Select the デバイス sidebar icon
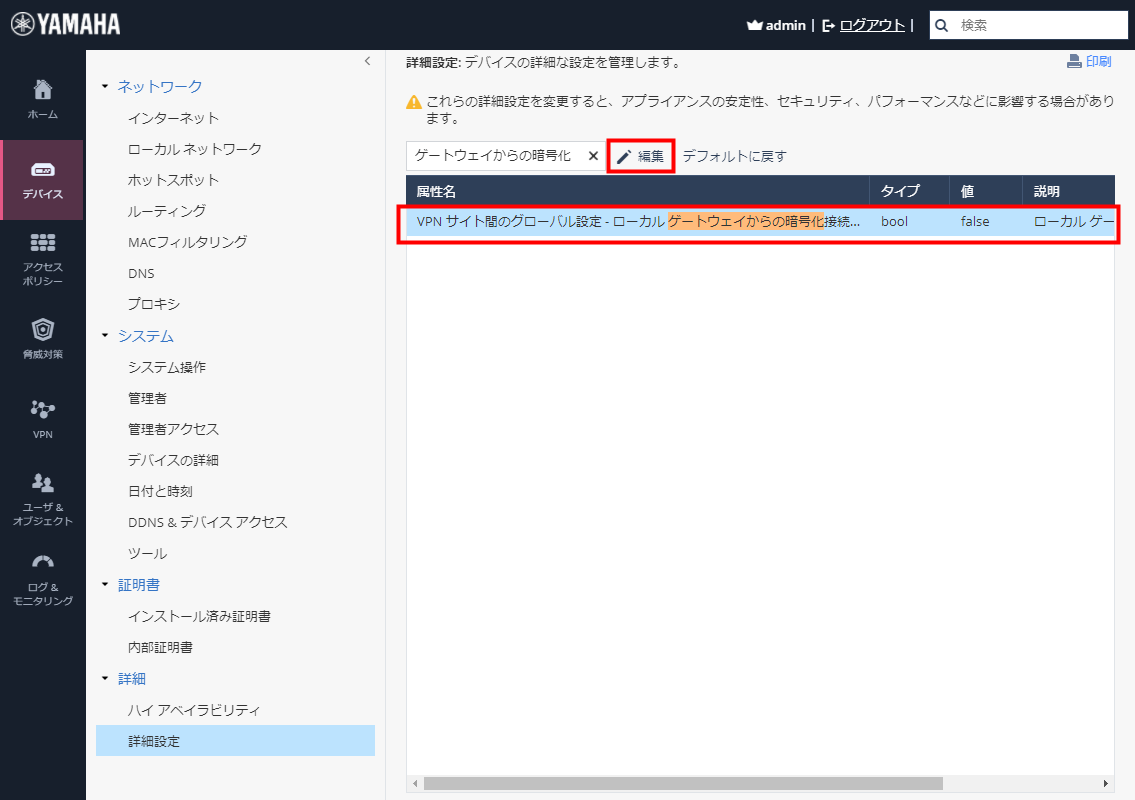The image size is (1135, 800). tap(42, 175)
